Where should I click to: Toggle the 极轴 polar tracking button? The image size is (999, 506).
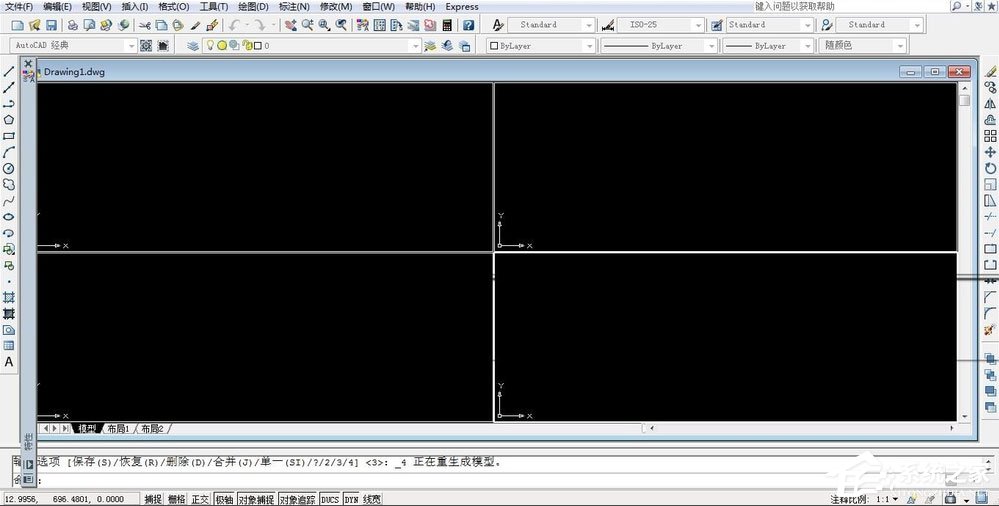(224, 500)
